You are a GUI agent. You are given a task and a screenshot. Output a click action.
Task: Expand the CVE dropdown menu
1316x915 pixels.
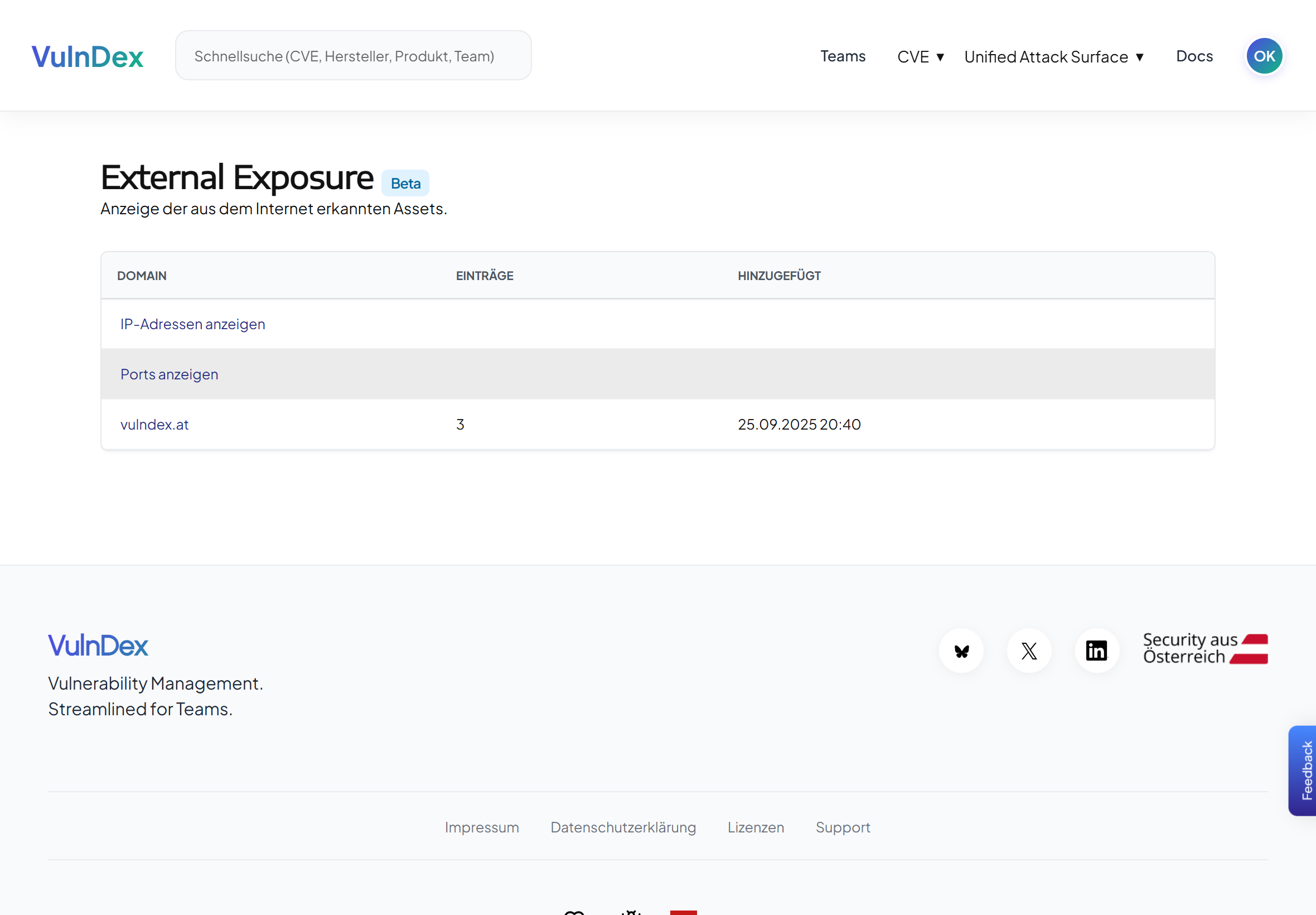click(920, 57)
